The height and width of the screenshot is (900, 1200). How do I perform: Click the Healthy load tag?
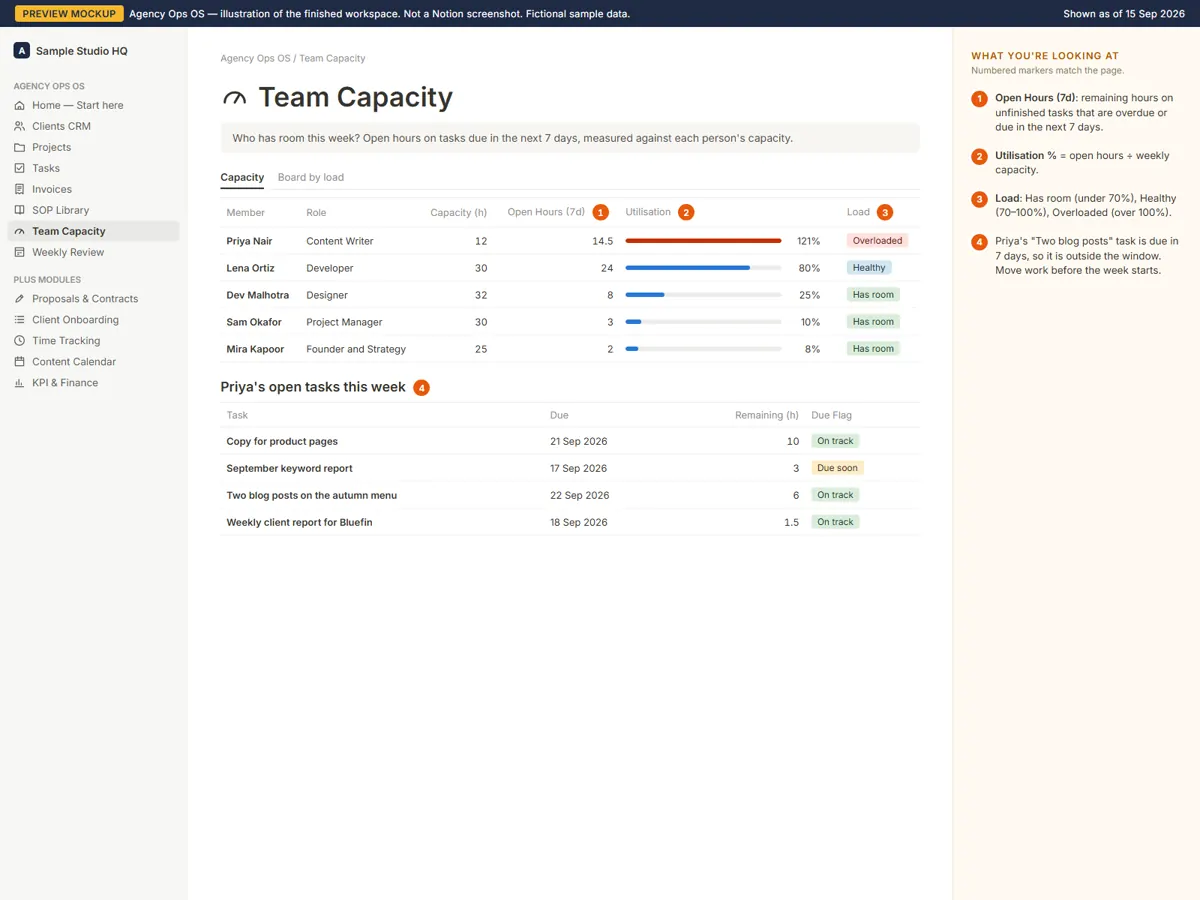869,268
